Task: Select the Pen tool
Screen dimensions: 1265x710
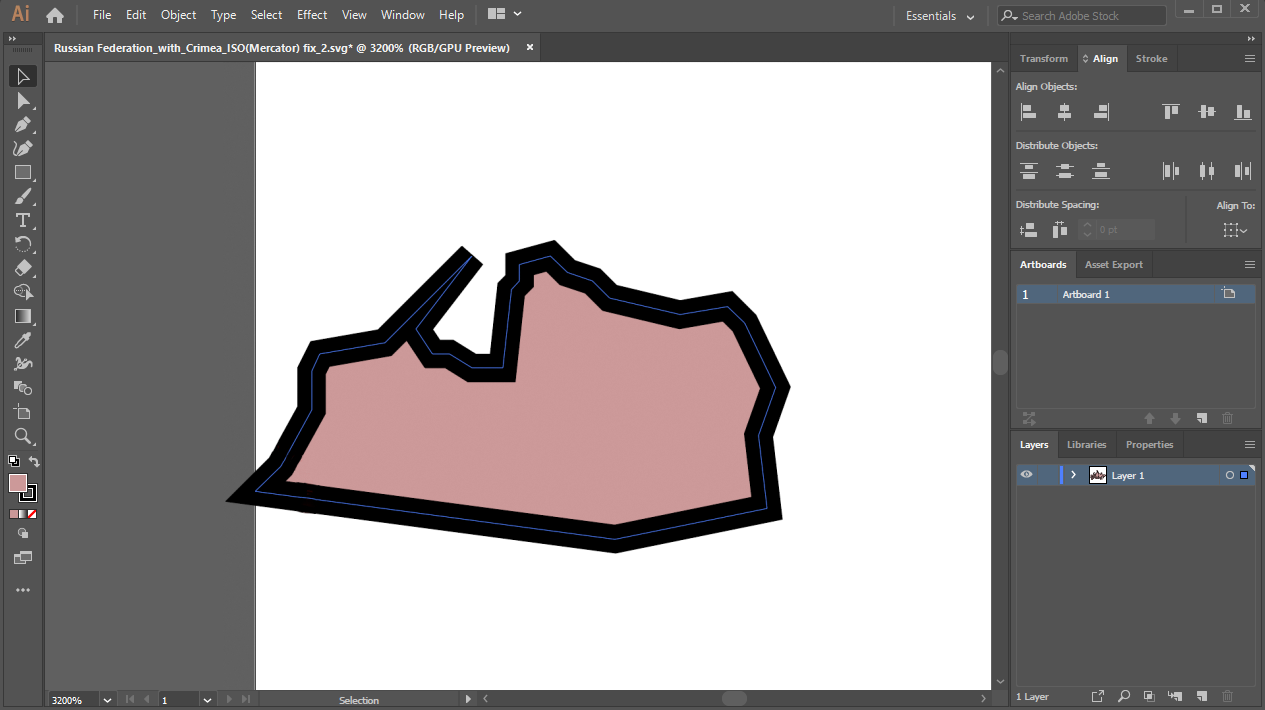Action: pos(23,124)
